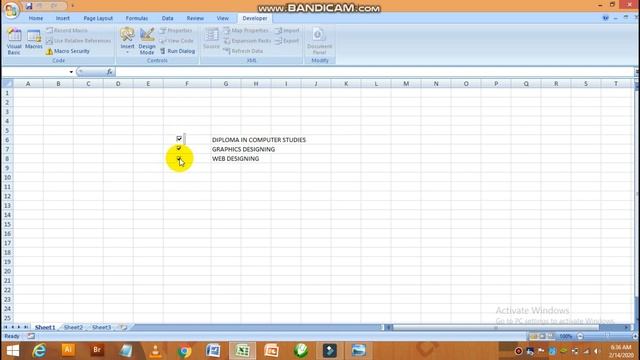Screen dimensions: 640x360
Task: Click Save in Quick Access Toolbar
Action: click(29, 6)
